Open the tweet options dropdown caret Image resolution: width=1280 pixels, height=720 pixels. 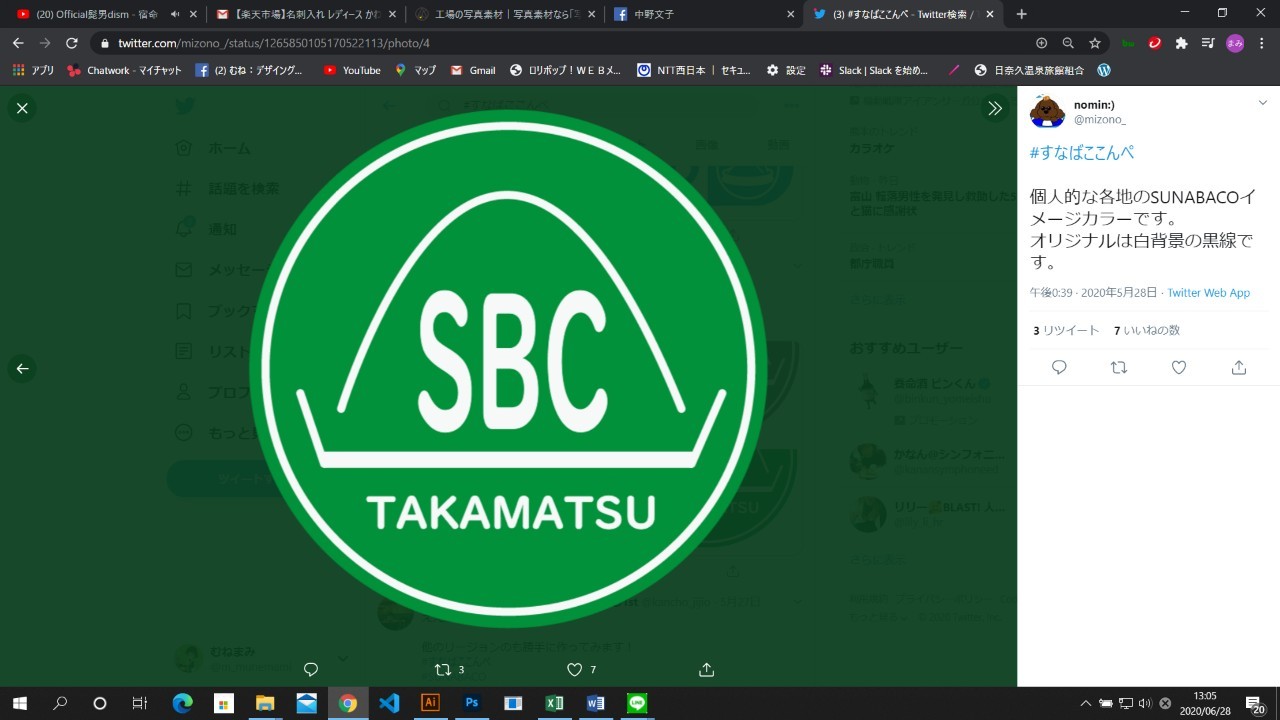1262,103
